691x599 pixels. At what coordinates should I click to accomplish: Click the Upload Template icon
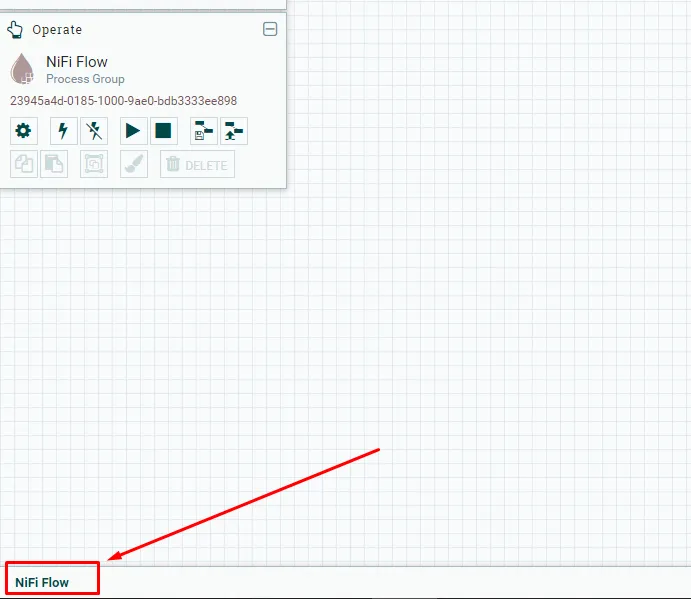tap(234, 131)
